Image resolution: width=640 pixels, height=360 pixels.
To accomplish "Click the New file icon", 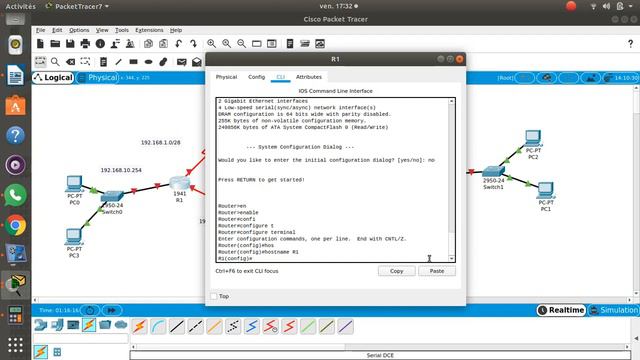I will coord(40,44).
